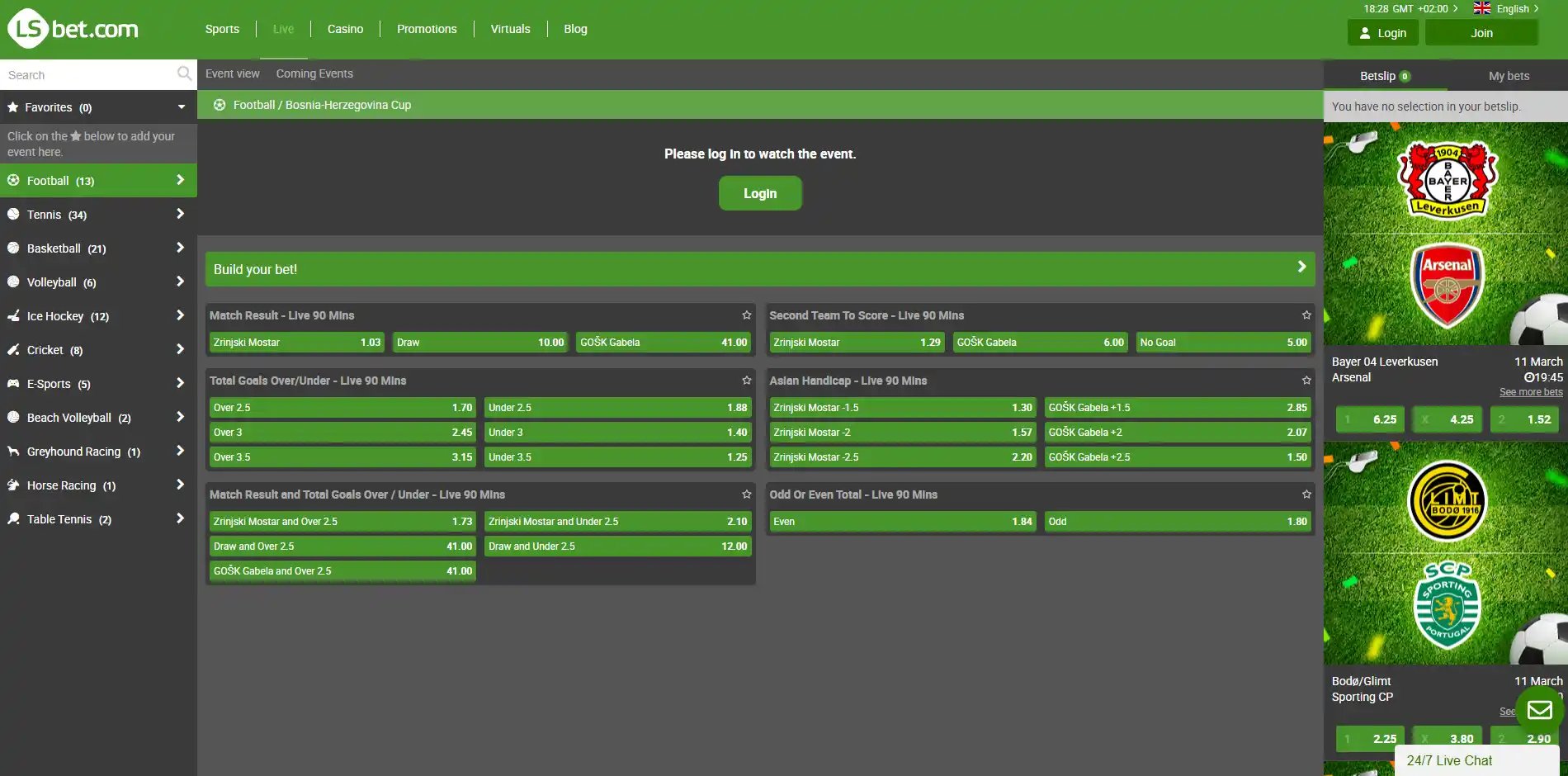Open the mail contact icon

tap(1540, 710)
